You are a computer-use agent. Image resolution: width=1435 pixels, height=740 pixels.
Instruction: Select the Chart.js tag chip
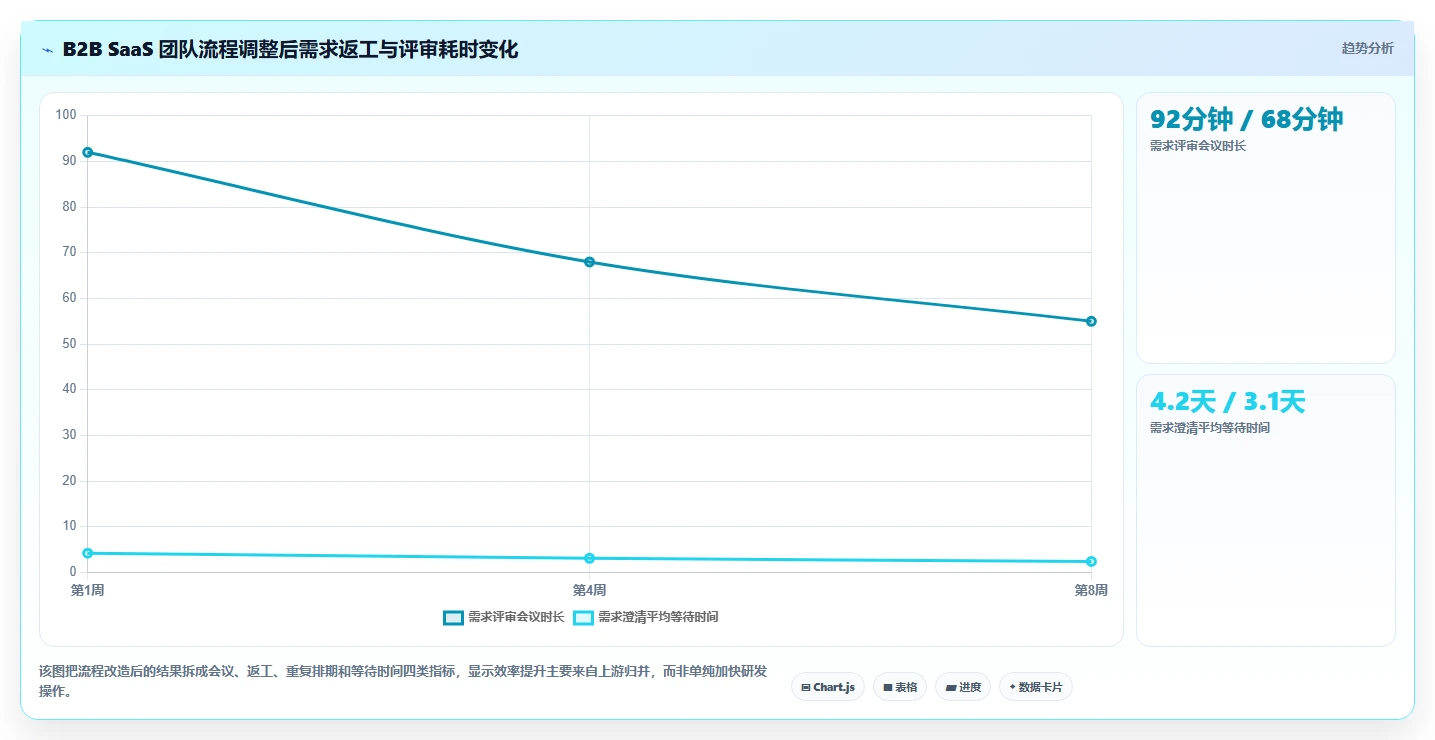click(828, 687)
